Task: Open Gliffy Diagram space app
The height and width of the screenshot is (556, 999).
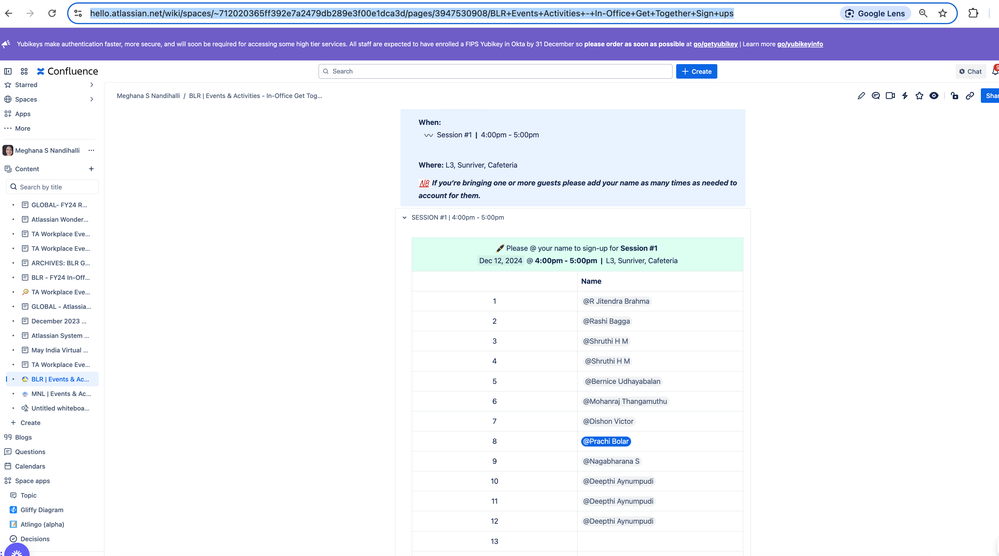Action: pyautogui.click(x=41, y=510)
